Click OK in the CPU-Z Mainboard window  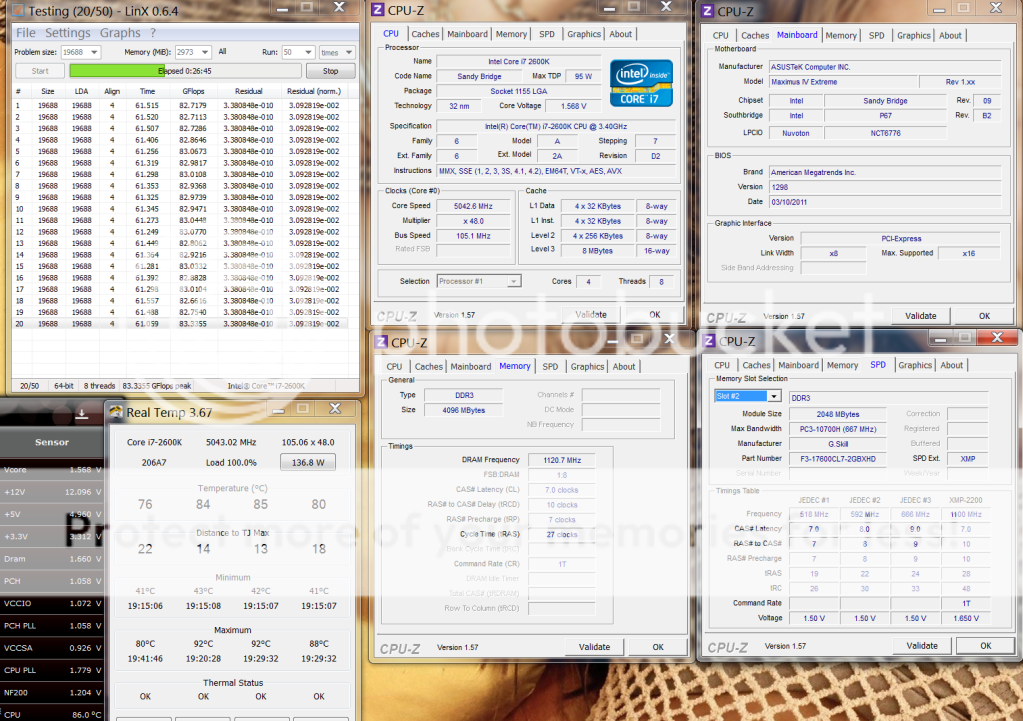984,316
